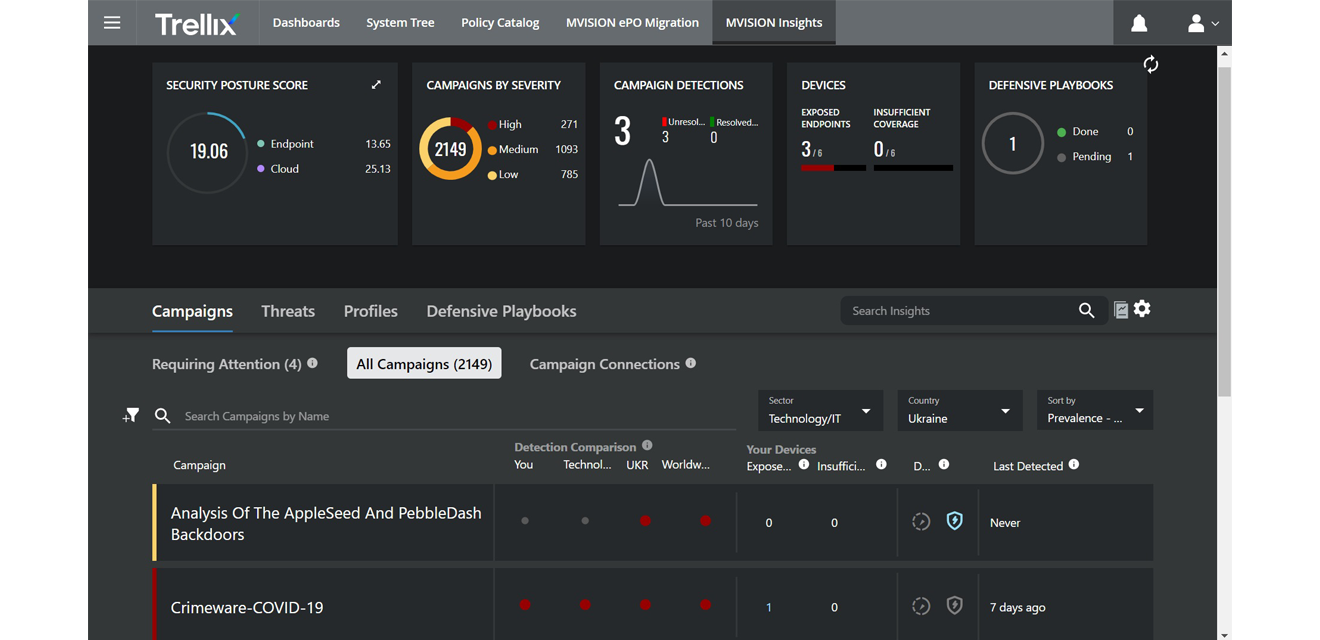
Task: View Campaign Connections
Action: point(605,364)
